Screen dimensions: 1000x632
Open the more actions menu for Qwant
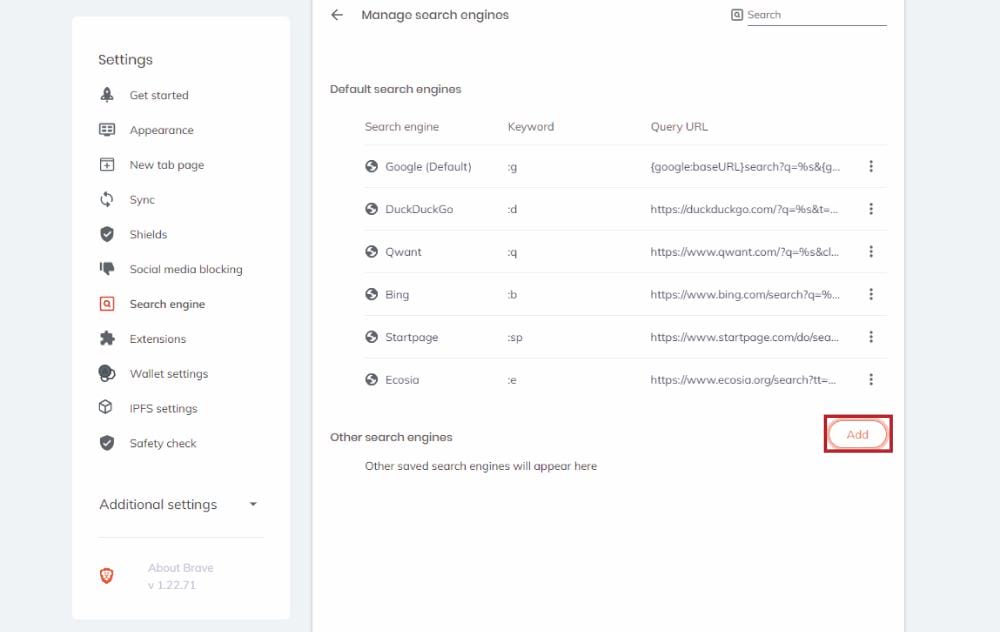[x=871, y=251]
